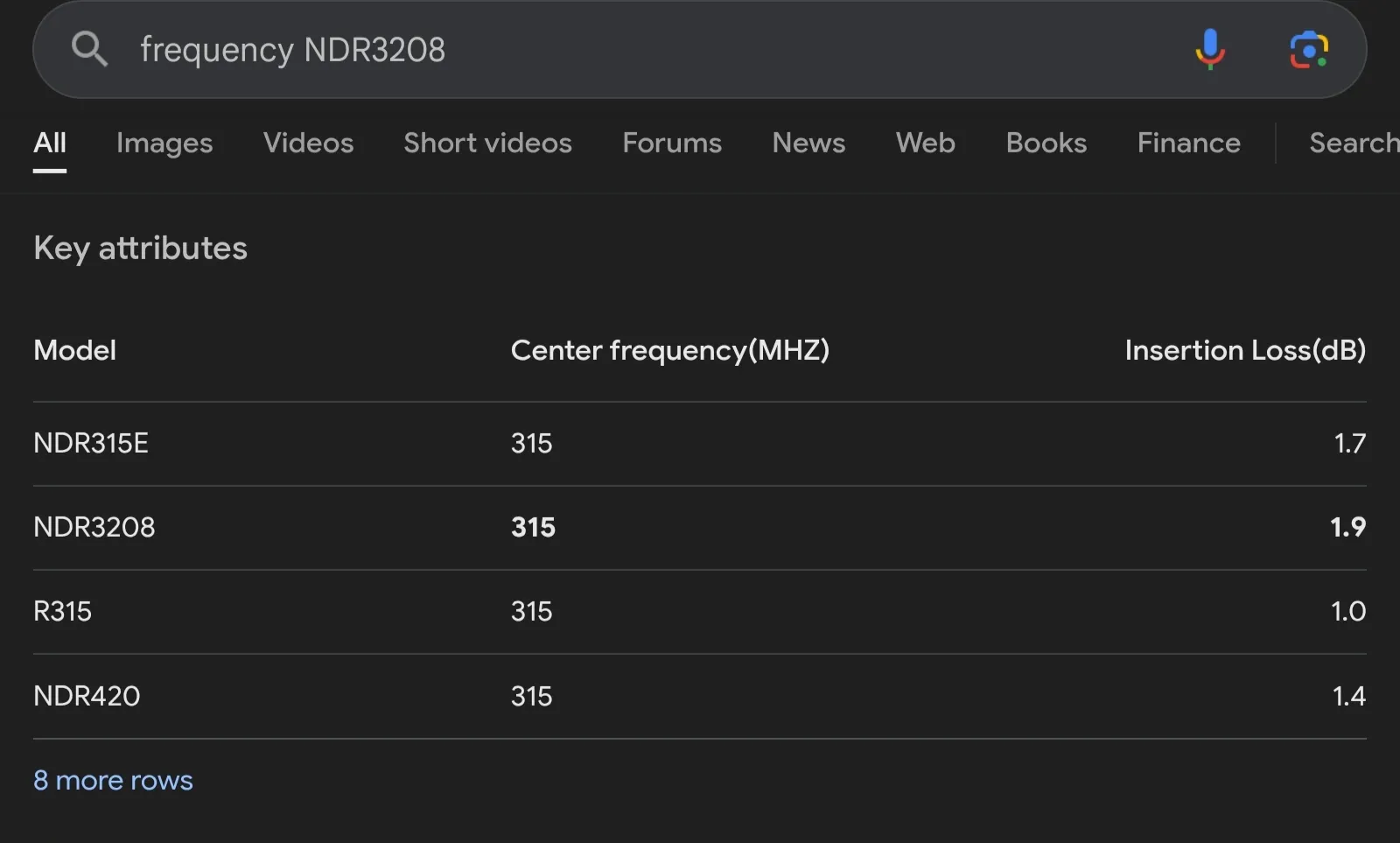Screen dimensions: 1400x843
Task: Start voice search with microphone icon
Action: [1209, 49]
